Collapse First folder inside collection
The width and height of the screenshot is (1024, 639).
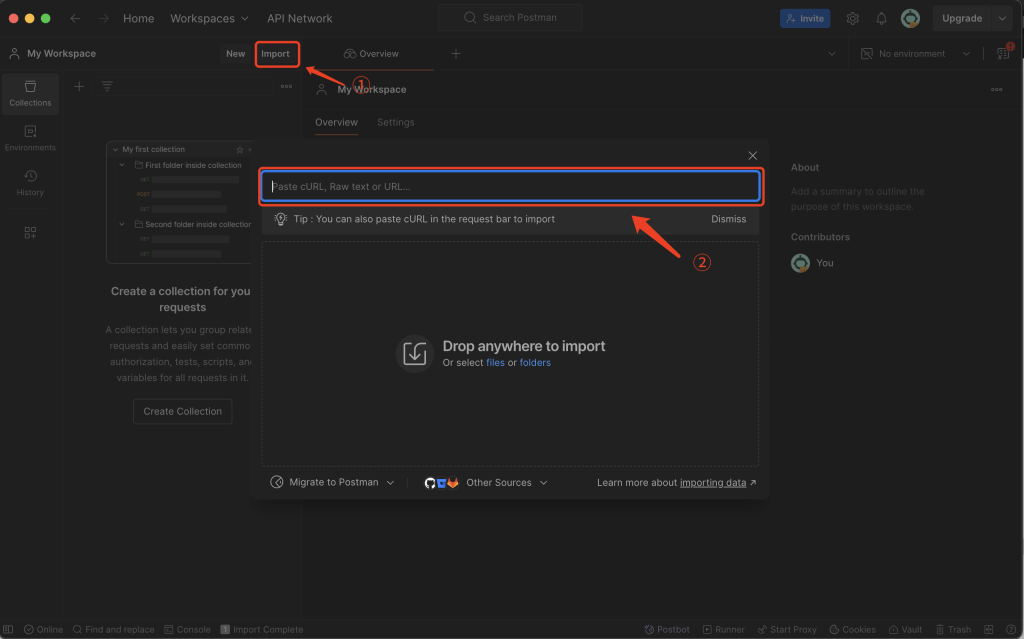click(x=122, y=165)
